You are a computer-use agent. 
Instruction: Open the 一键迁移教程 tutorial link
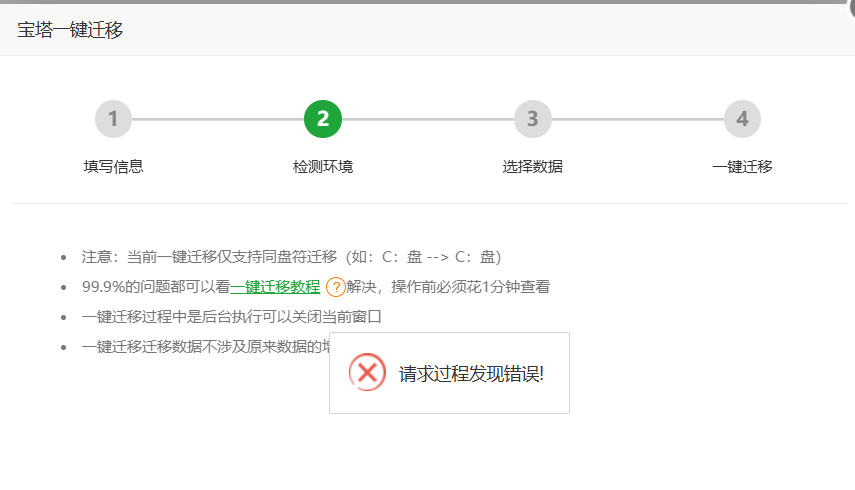click(275, 287)
